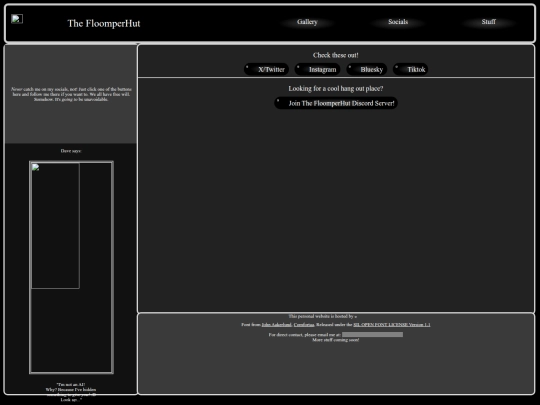This screenshot has width=540, height=405.
Task: Open the Gallery menu item
Action: [x=307, y=22]
